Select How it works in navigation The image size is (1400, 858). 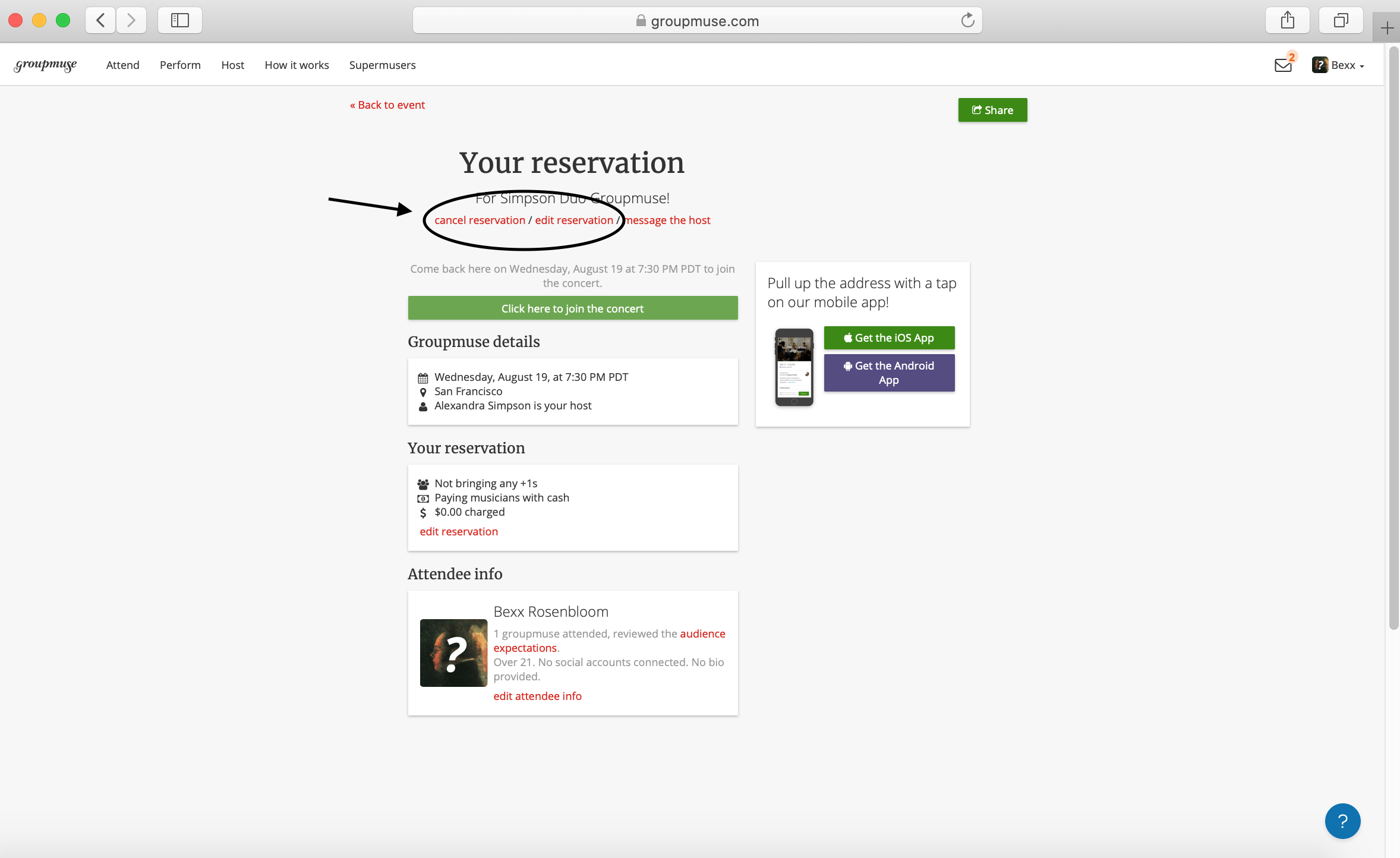[x=297, y=65]
